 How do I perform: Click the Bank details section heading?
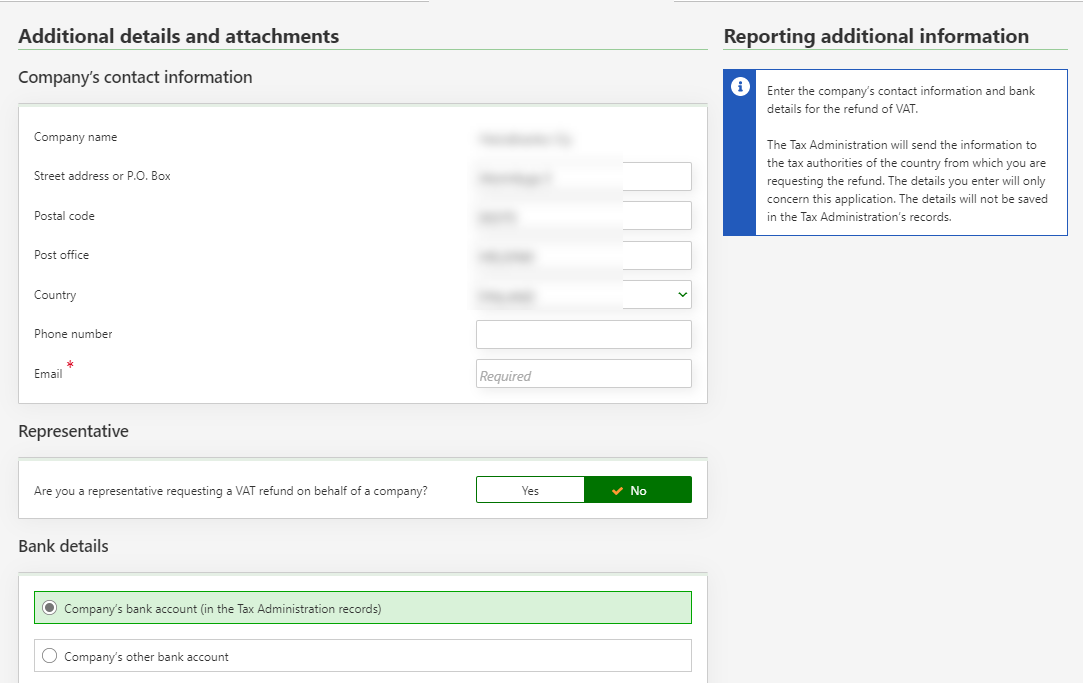[x=63, y=546]
